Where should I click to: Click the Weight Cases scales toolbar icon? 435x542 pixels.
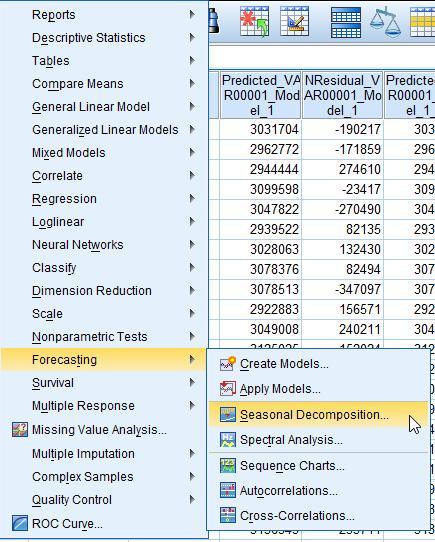[386, 23]
